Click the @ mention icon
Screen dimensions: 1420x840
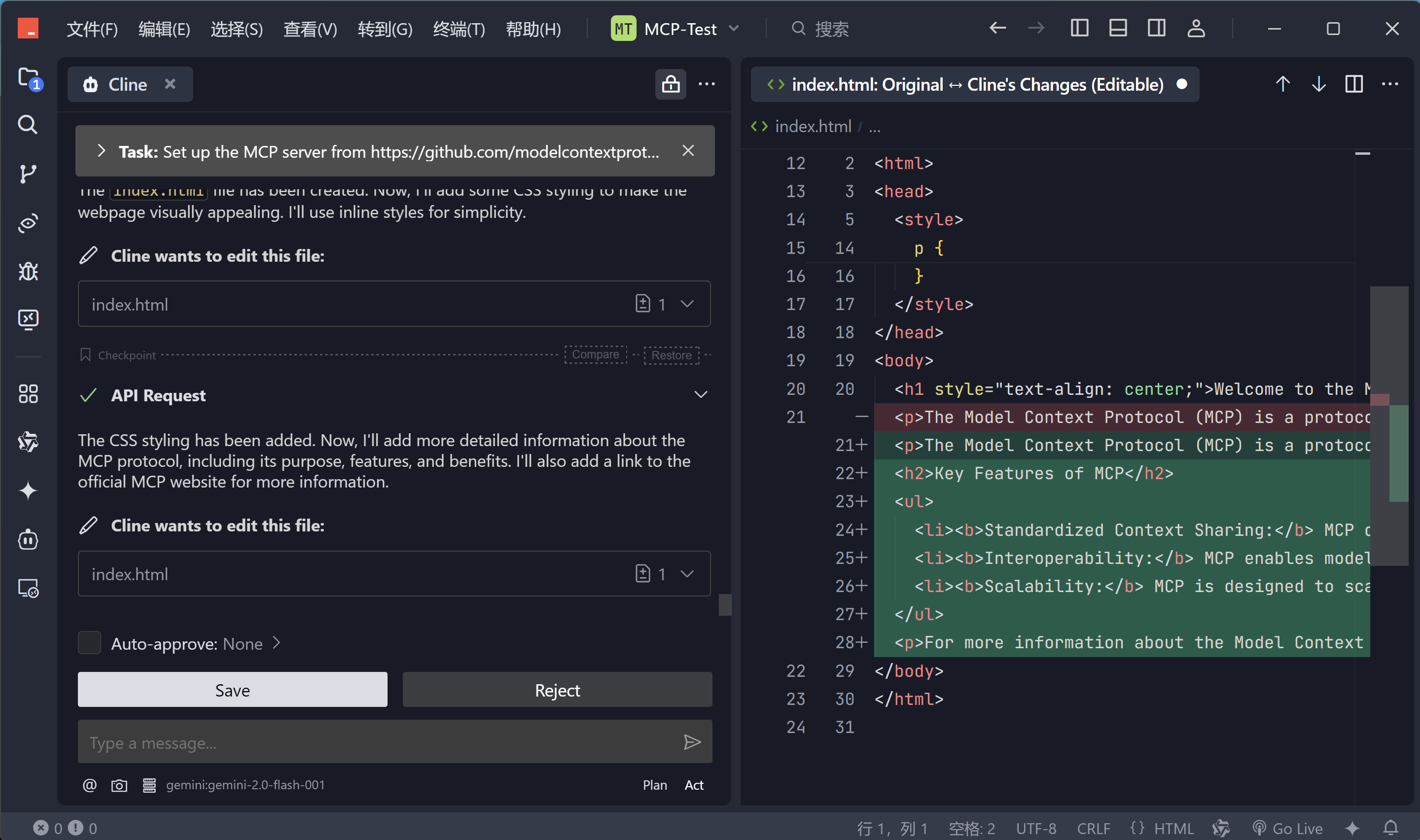[x=89, y=786]
